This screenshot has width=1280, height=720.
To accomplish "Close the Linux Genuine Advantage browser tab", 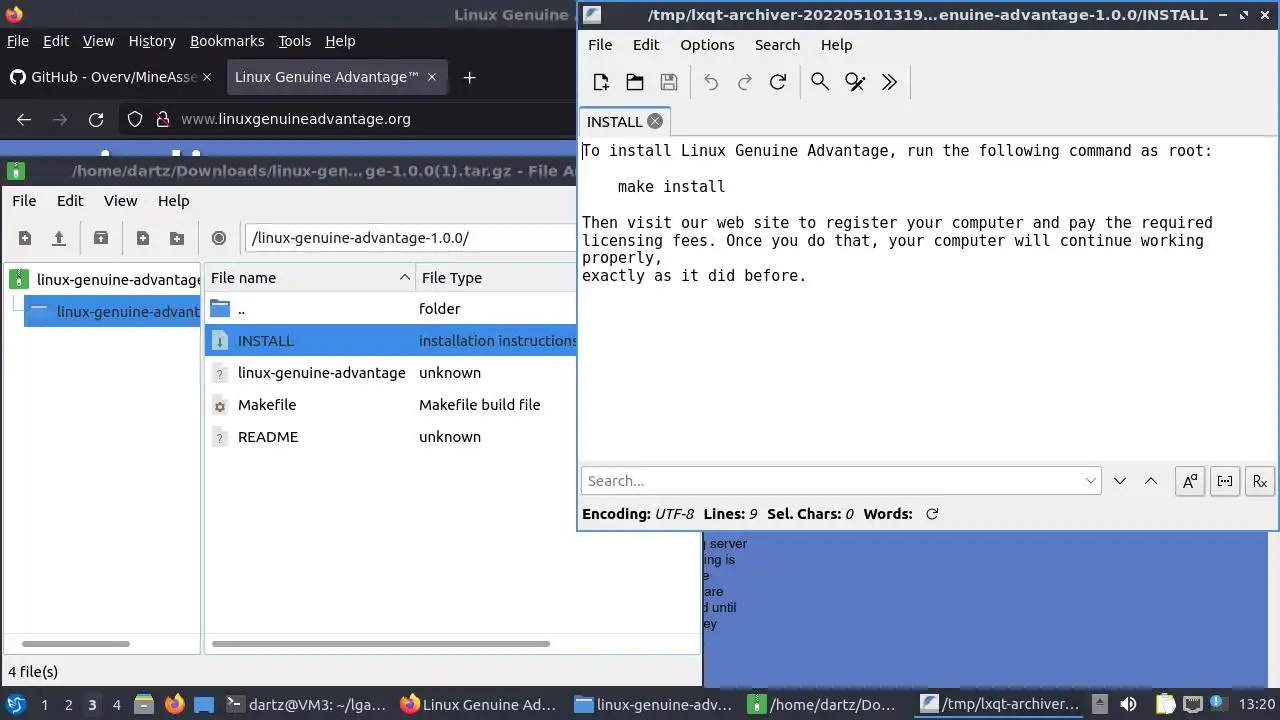I will tap(432, 77).
